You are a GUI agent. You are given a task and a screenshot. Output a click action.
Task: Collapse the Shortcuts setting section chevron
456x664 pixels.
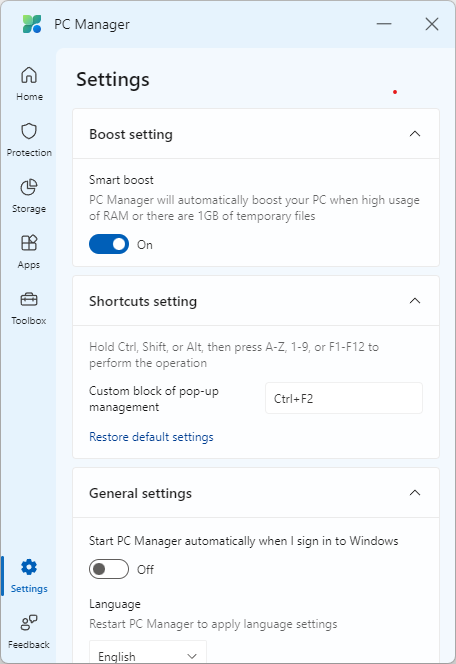415,301
